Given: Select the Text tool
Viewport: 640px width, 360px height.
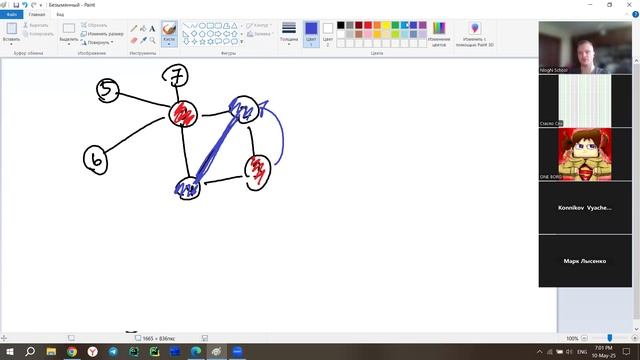Looking at the screenshot, I should (x=152, y=29).
